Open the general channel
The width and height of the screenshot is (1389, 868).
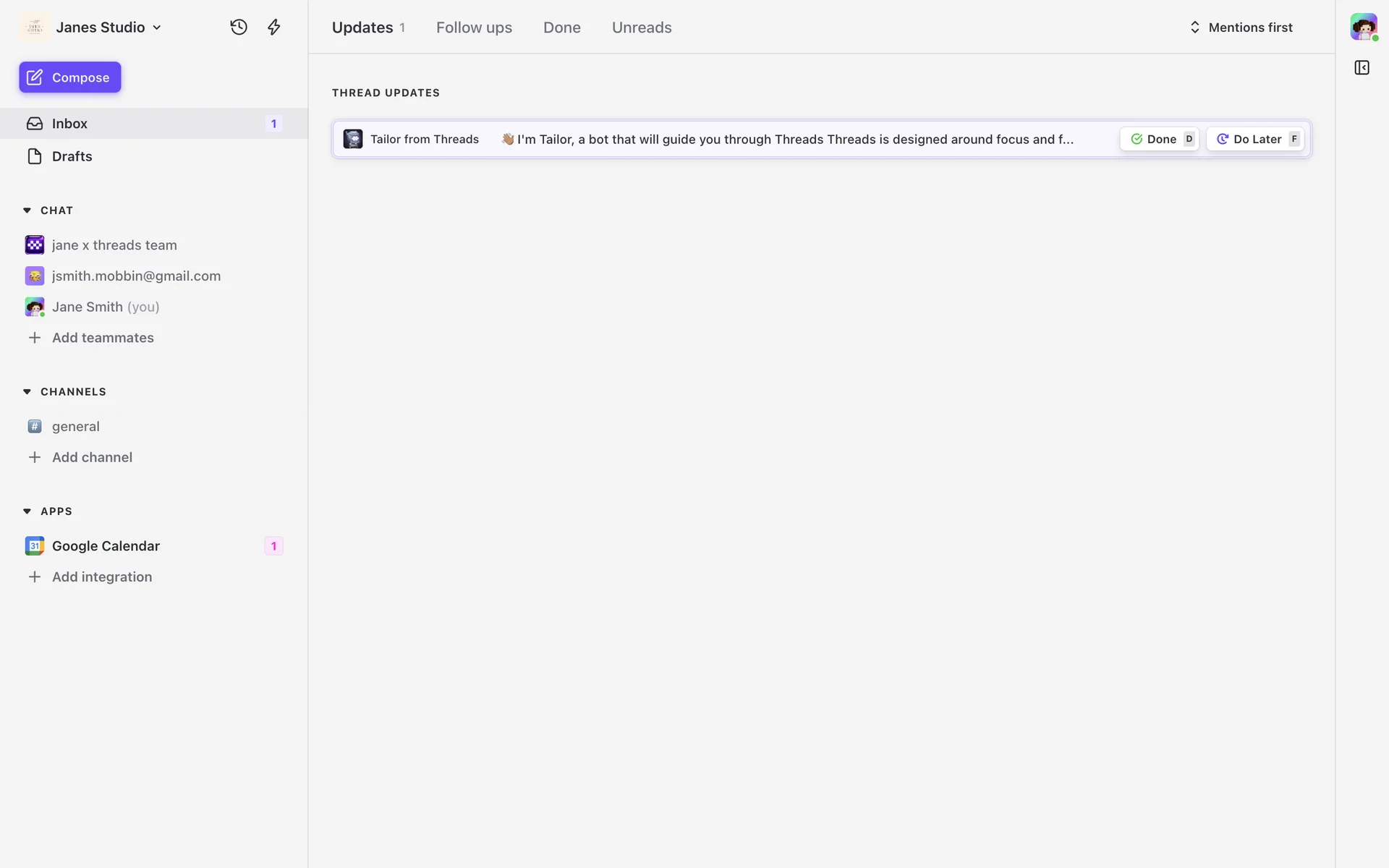pos(75,427)
